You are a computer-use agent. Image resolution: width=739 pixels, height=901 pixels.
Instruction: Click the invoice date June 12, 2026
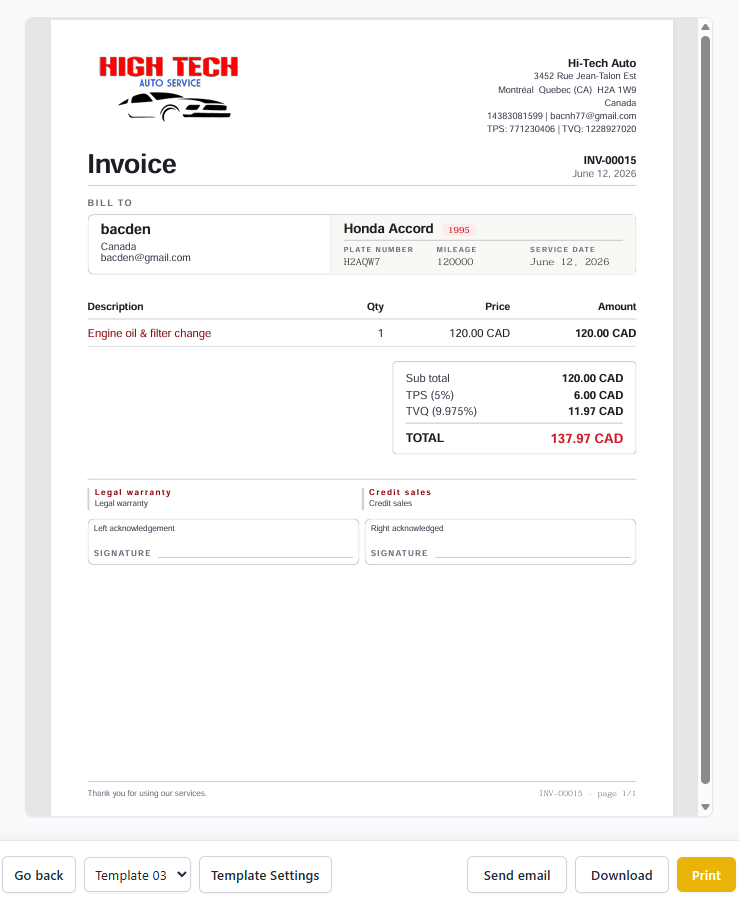point(604,174)
